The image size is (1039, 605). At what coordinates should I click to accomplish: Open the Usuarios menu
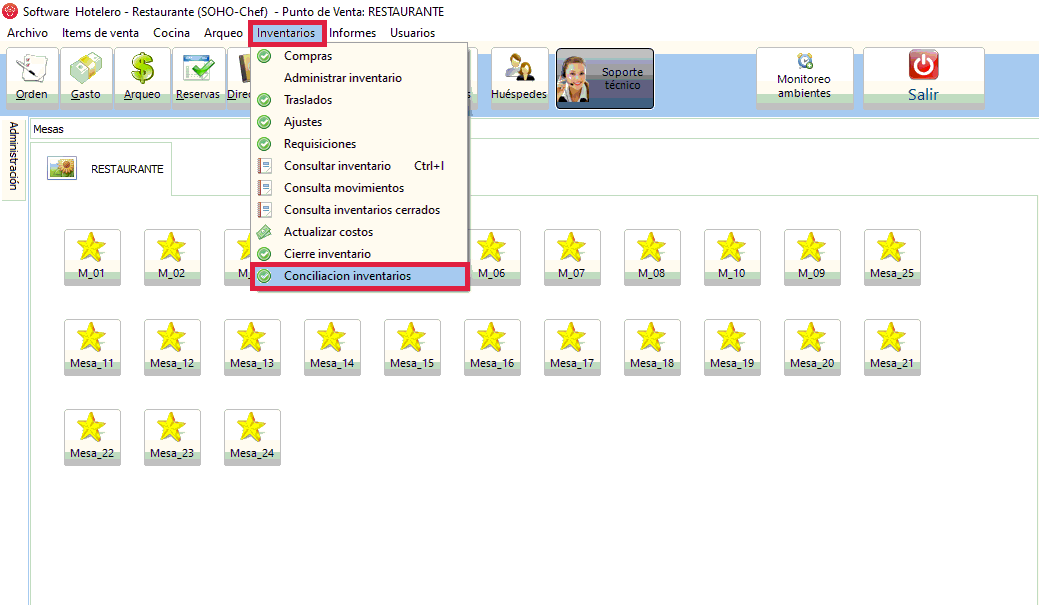[412, 33]
